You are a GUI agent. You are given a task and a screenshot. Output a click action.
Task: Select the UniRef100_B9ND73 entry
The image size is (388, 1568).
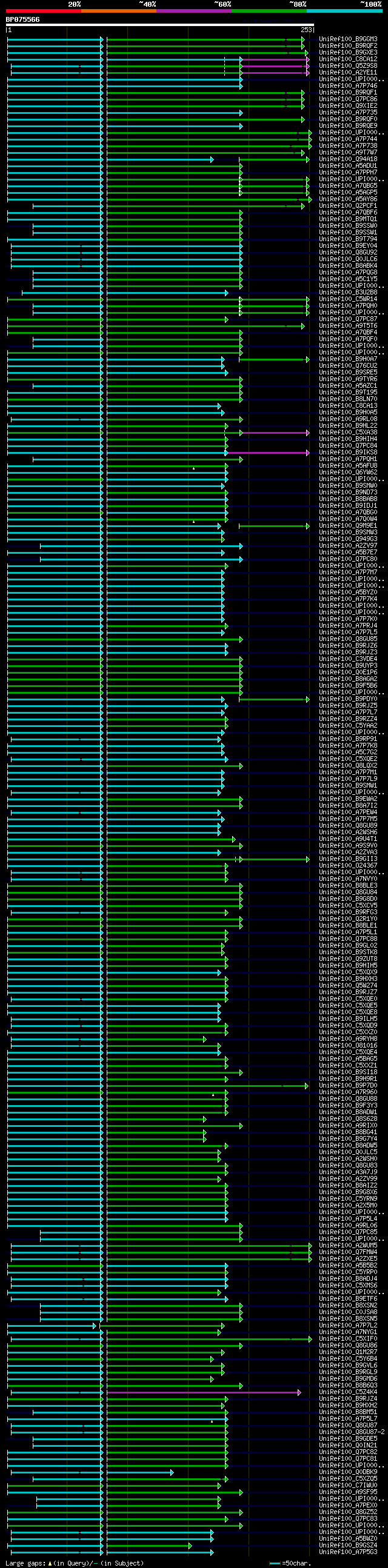tap(348, 493)
